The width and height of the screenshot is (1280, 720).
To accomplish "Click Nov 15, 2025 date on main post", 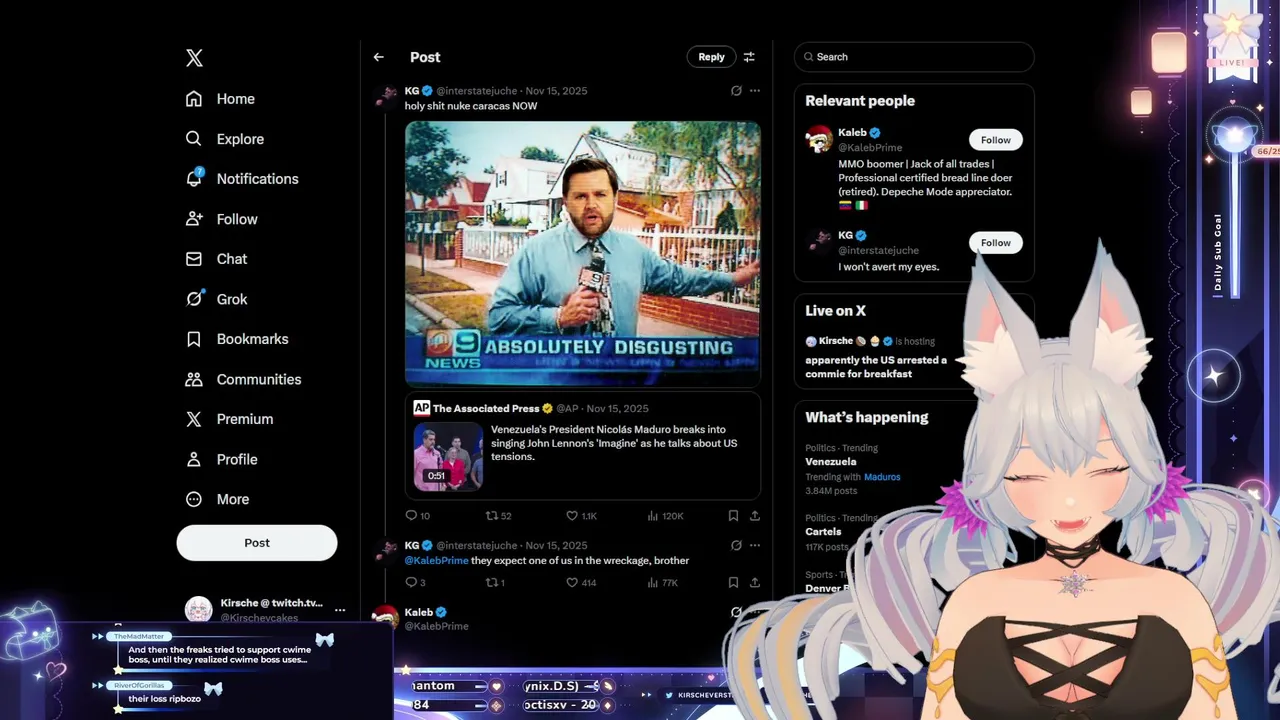I will 557,91.
